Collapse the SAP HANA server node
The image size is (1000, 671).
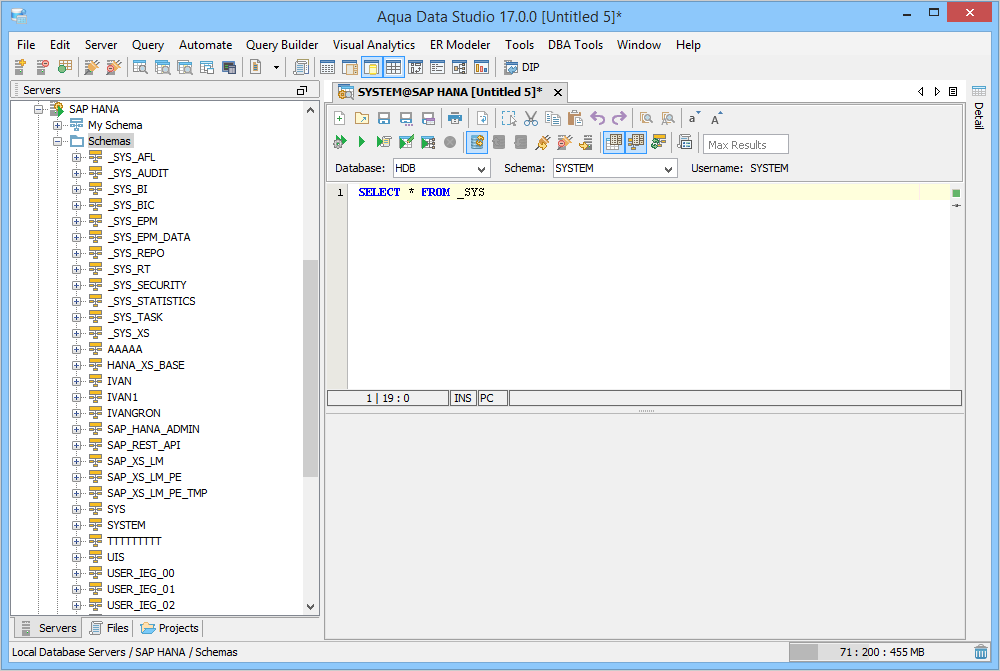point(38,109)
